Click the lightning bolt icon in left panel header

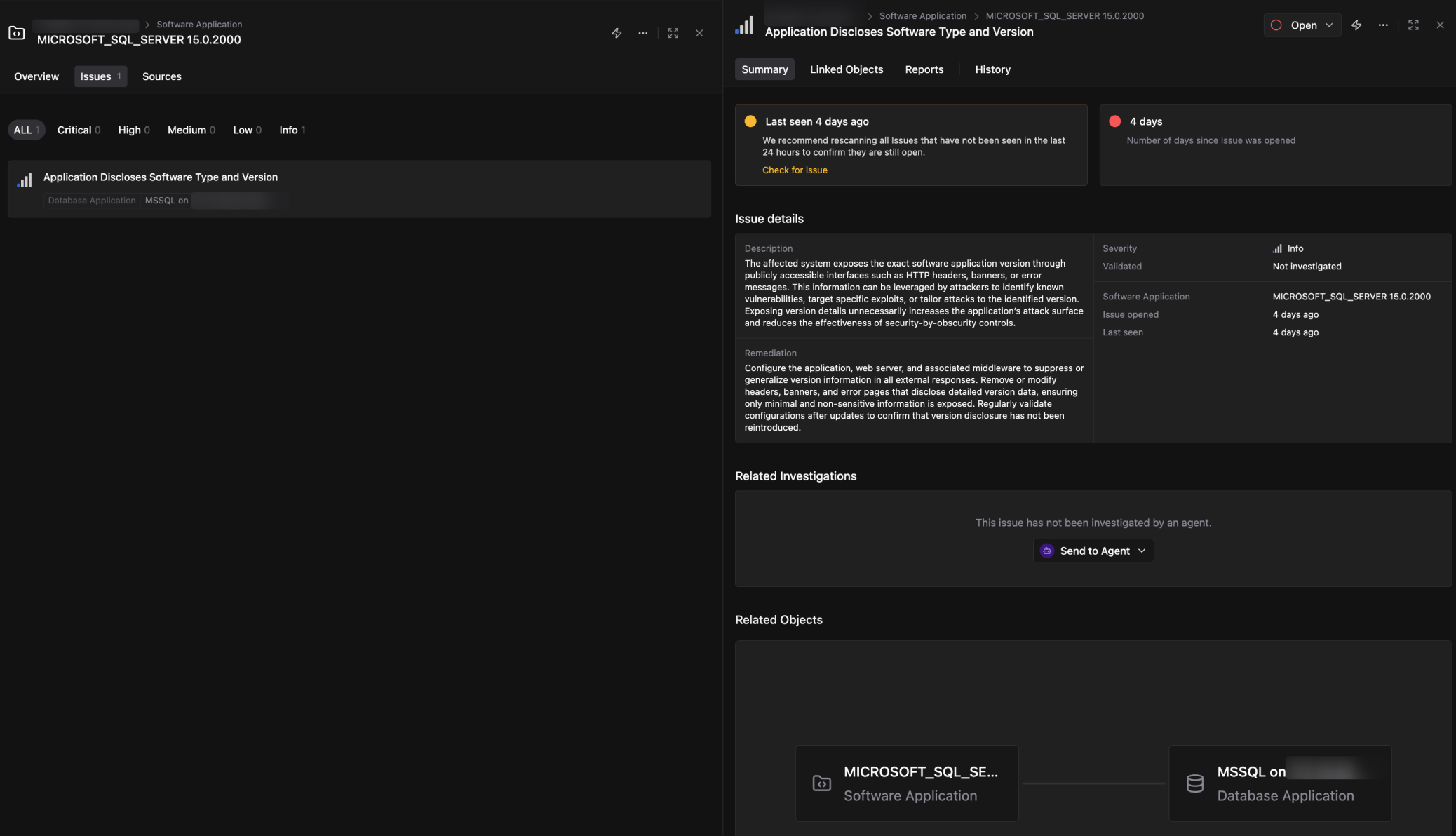point(616,33)
